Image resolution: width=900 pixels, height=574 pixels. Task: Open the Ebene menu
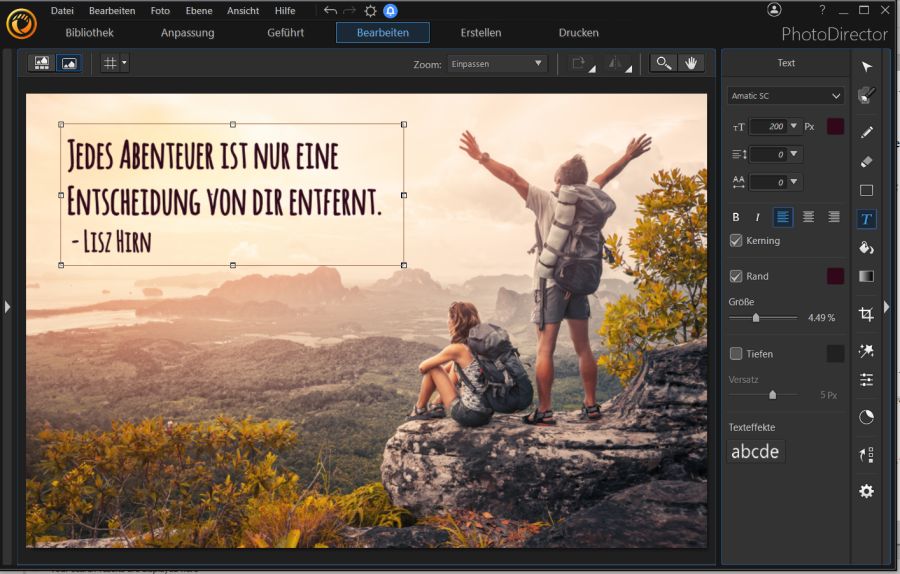coord(198,11)
